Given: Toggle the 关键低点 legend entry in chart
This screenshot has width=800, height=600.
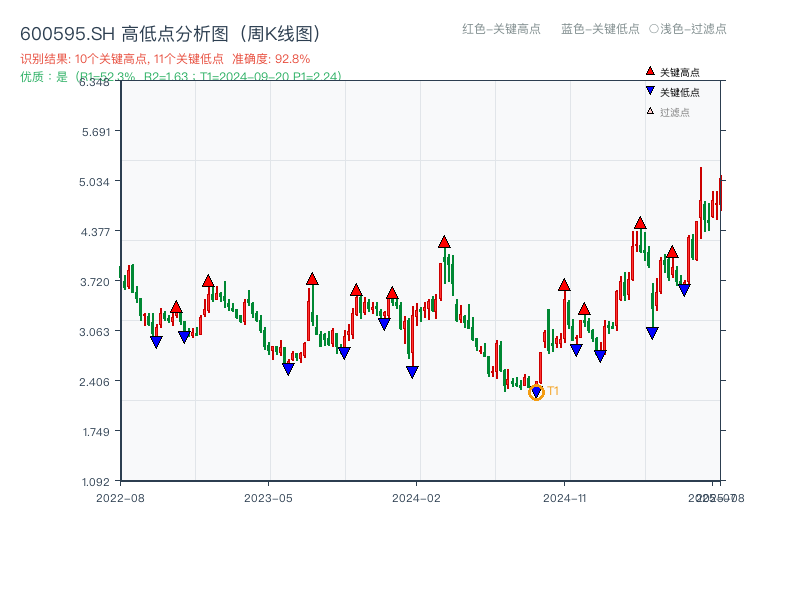Looking at the screenshot, I should click(672, 92).
